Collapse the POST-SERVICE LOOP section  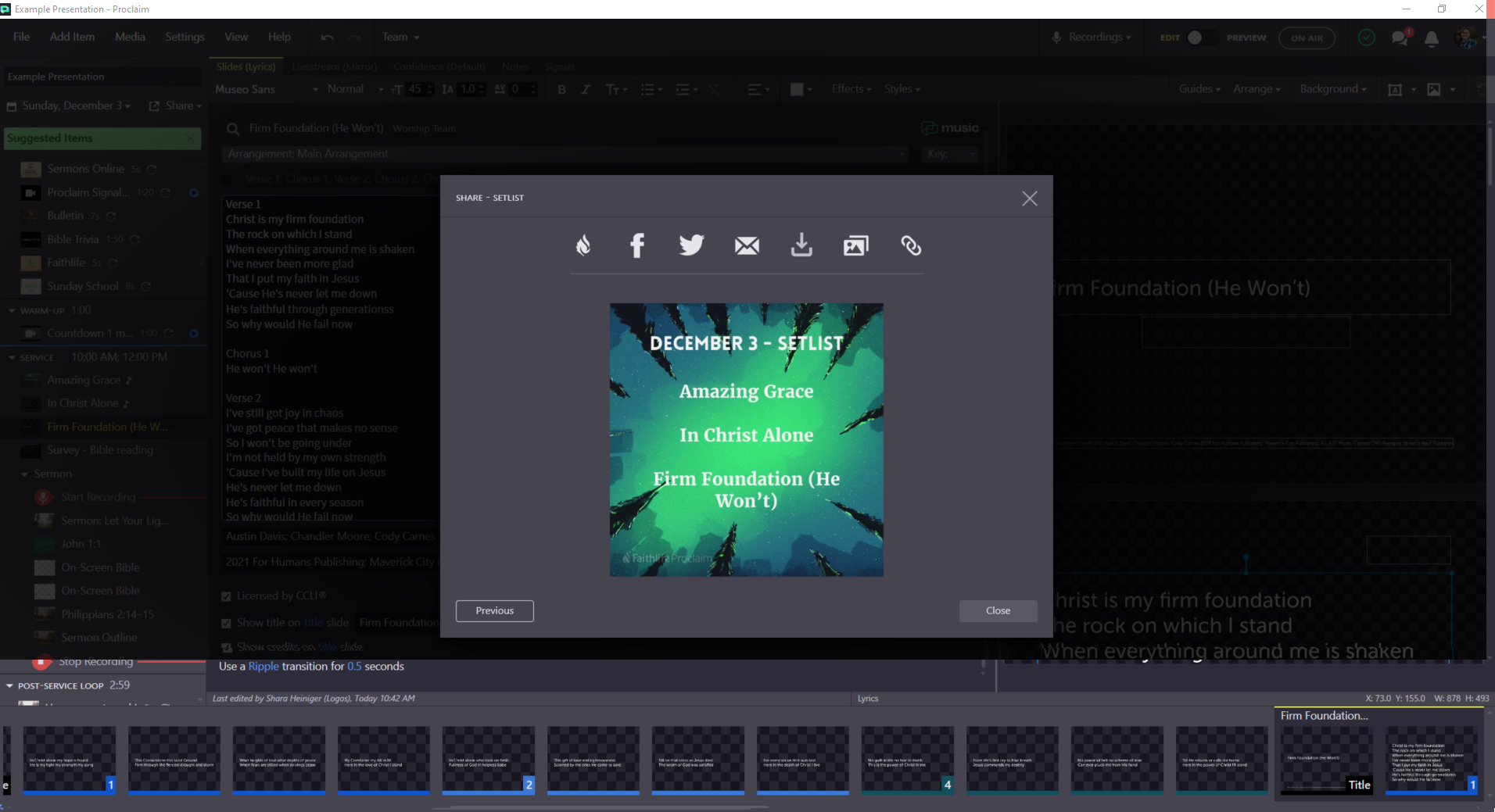[9, 686]
